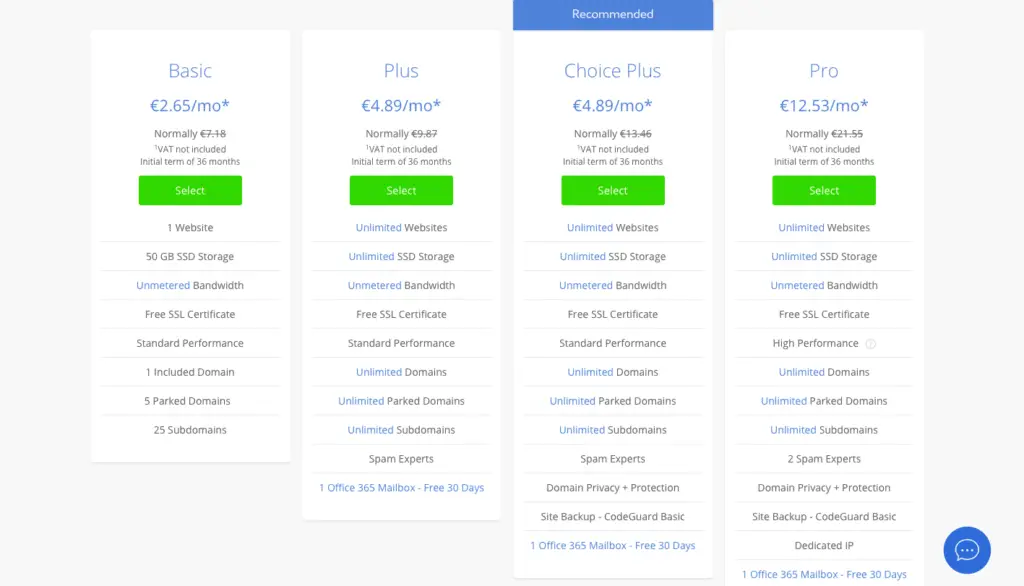Open Choice Plus Office 365 Mailbox link
This screenshot has height=586, width=1024.
613,545
